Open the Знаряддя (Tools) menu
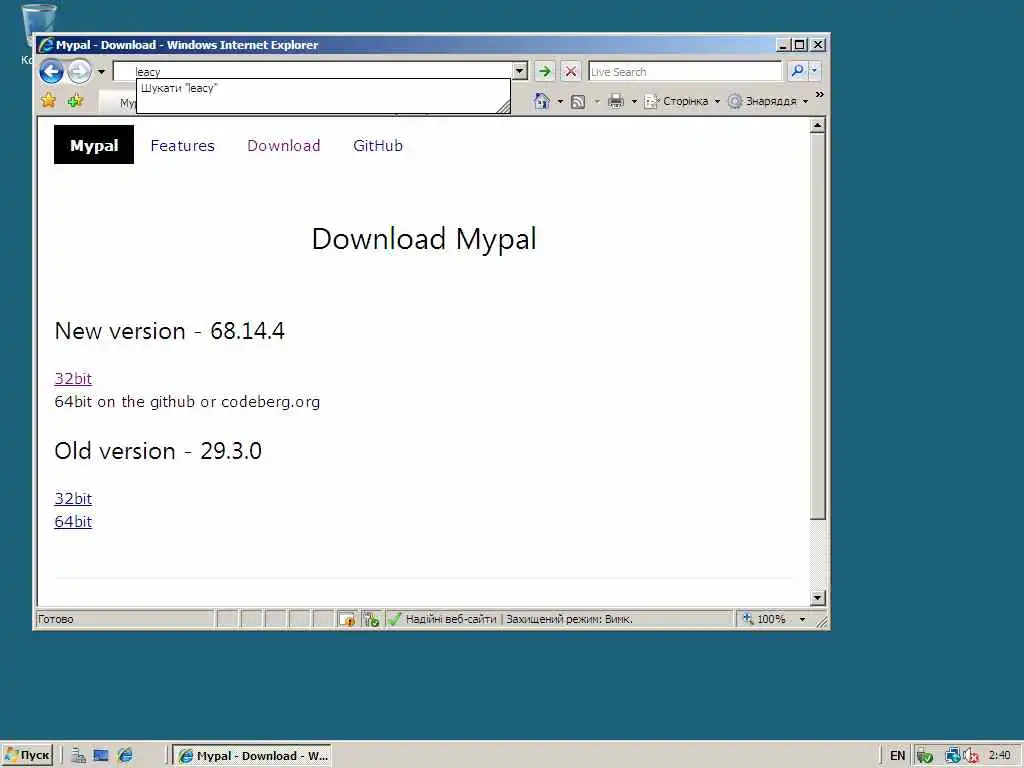1024x768 pixels. click(769, 101)
